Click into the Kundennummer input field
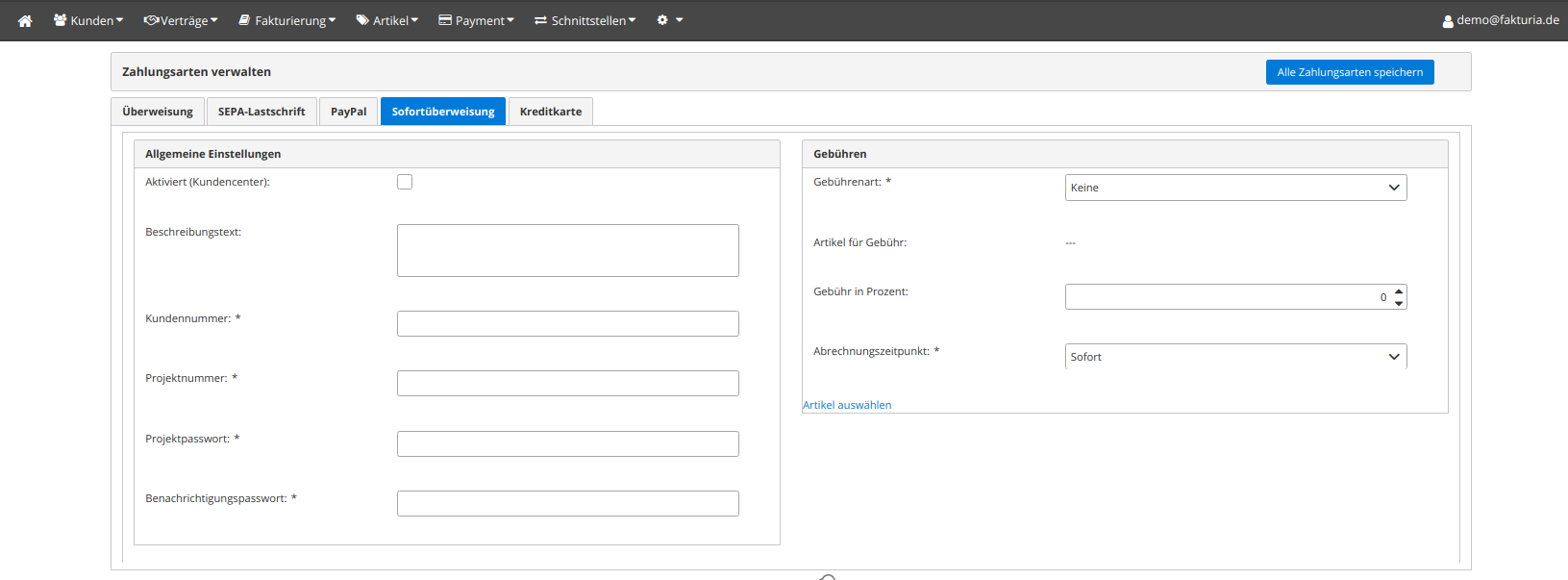This screenshot has height=580, width=1568. 567,324
